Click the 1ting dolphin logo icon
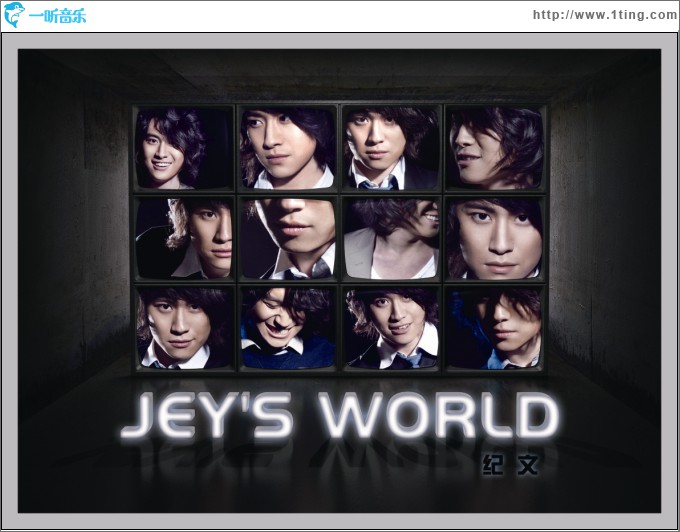Image resolution: width=680 pixels, height=532 pixels. pos(14,15)
